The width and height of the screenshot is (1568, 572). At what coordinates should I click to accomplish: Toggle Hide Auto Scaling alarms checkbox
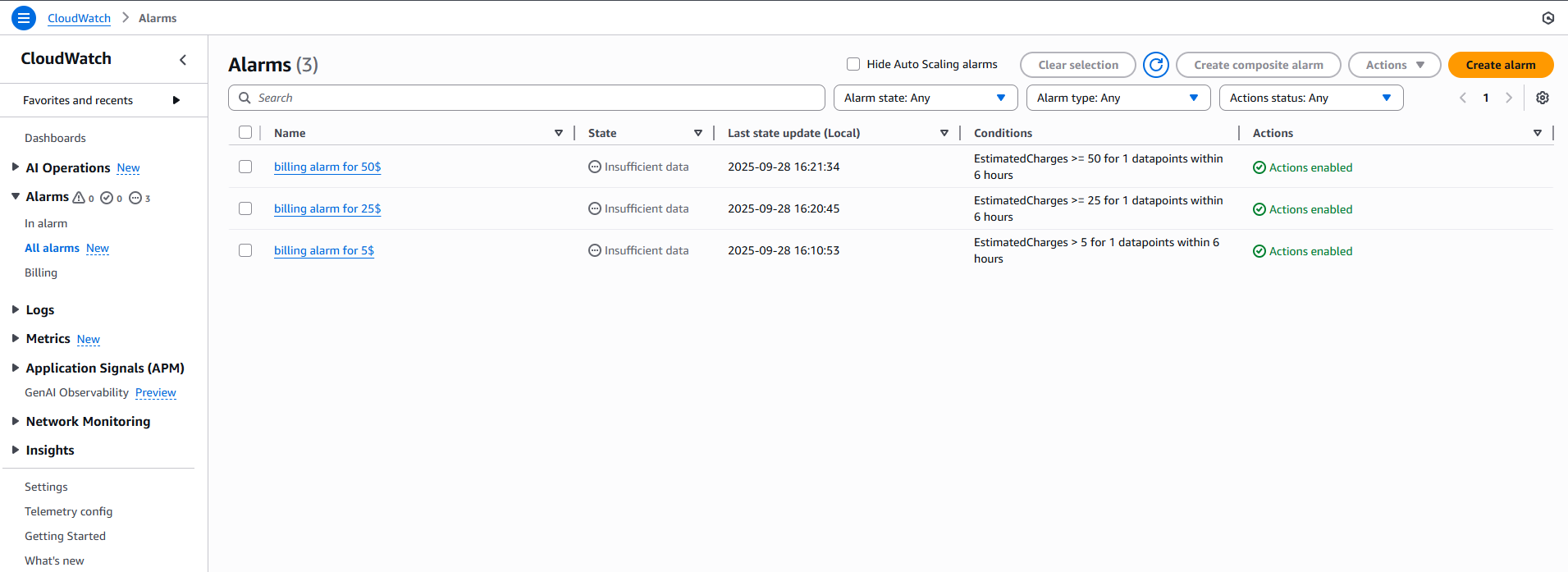coord(853,64)
